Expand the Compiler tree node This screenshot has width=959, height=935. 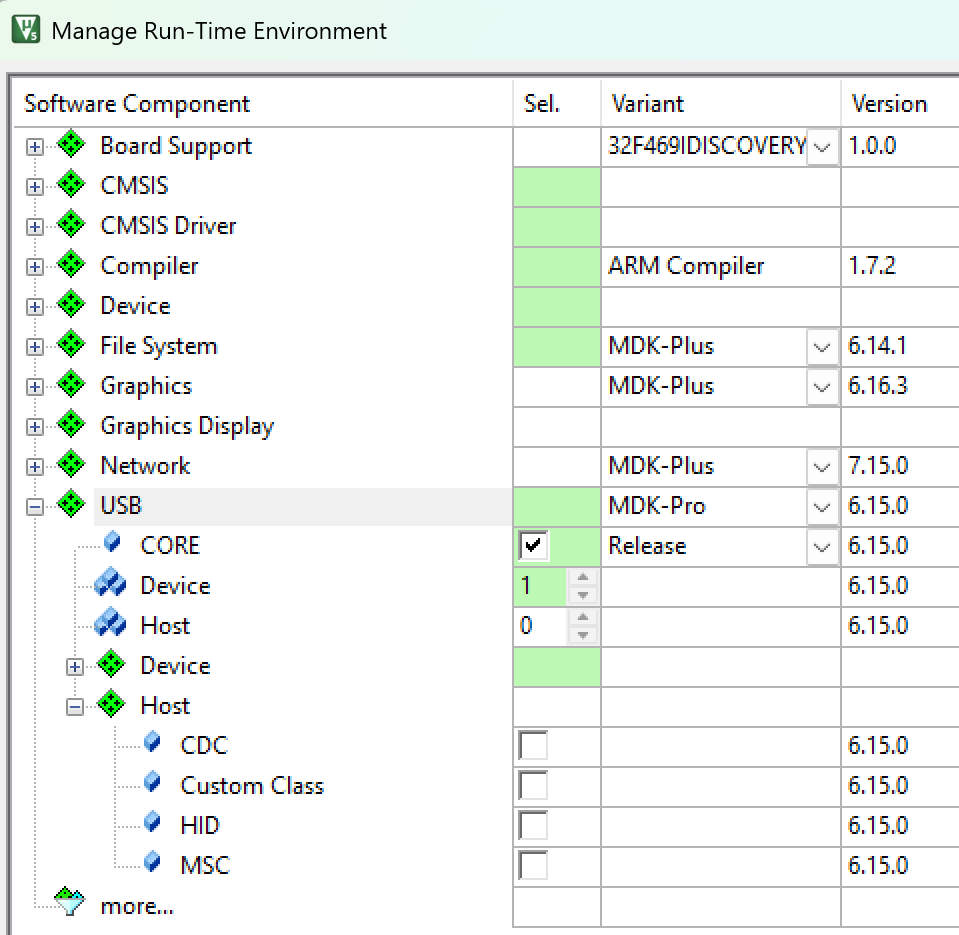click(35, 267)
